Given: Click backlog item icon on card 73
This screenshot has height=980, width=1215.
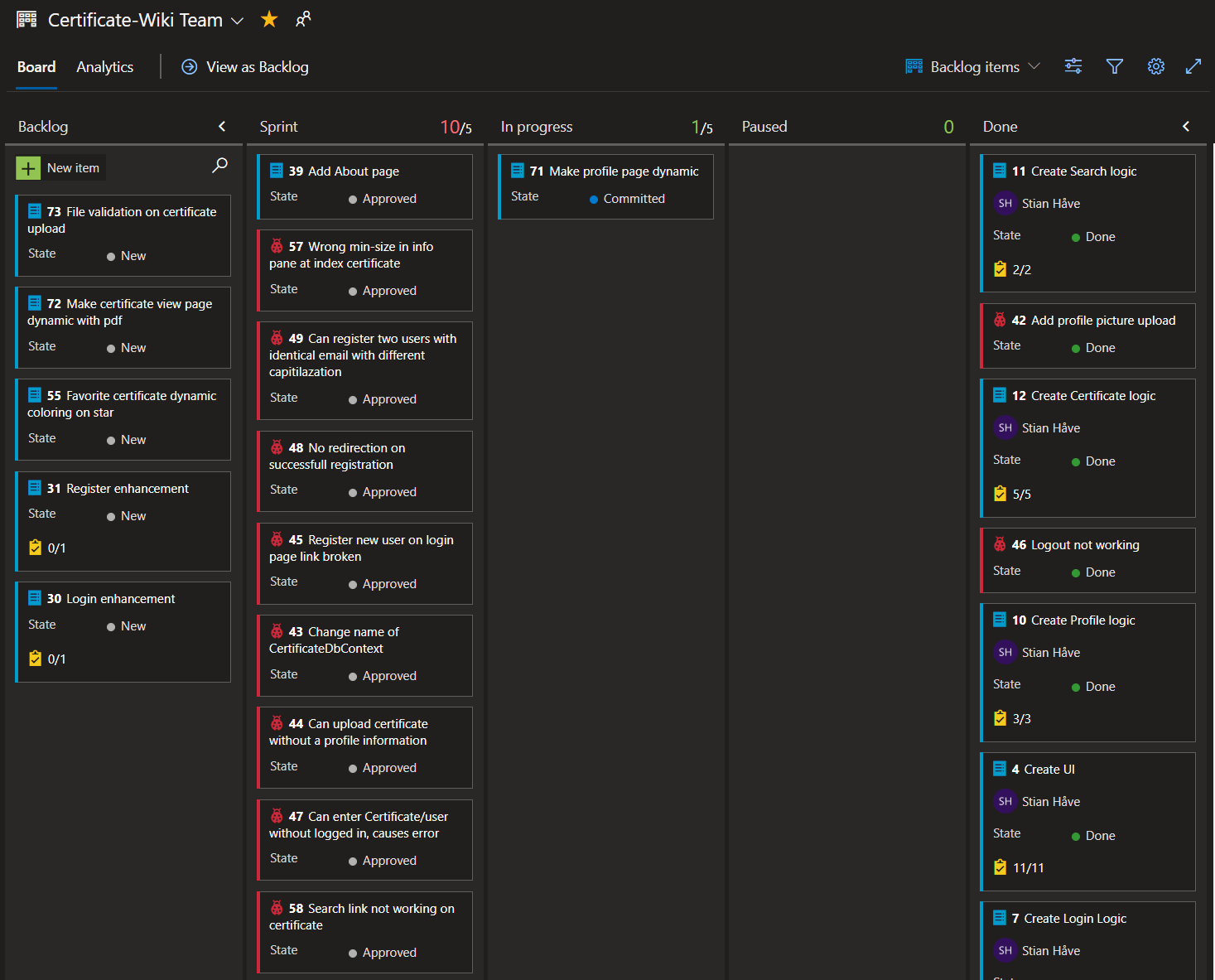Looking at the screenshot, I should [x=35, y=211].
